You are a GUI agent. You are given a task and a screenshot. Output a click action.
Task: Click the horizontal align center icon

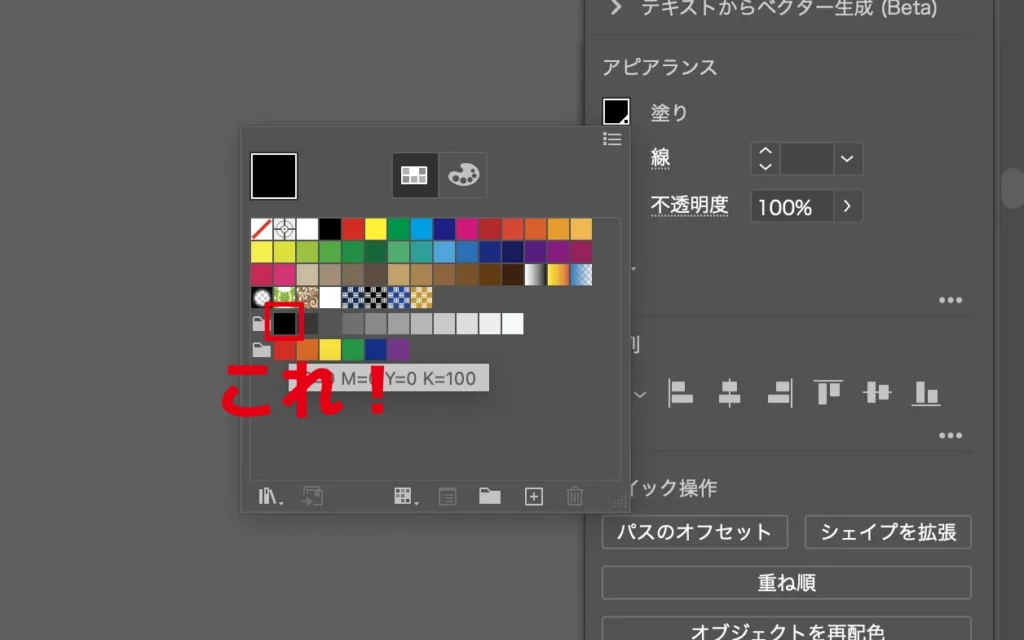(730, 393)
